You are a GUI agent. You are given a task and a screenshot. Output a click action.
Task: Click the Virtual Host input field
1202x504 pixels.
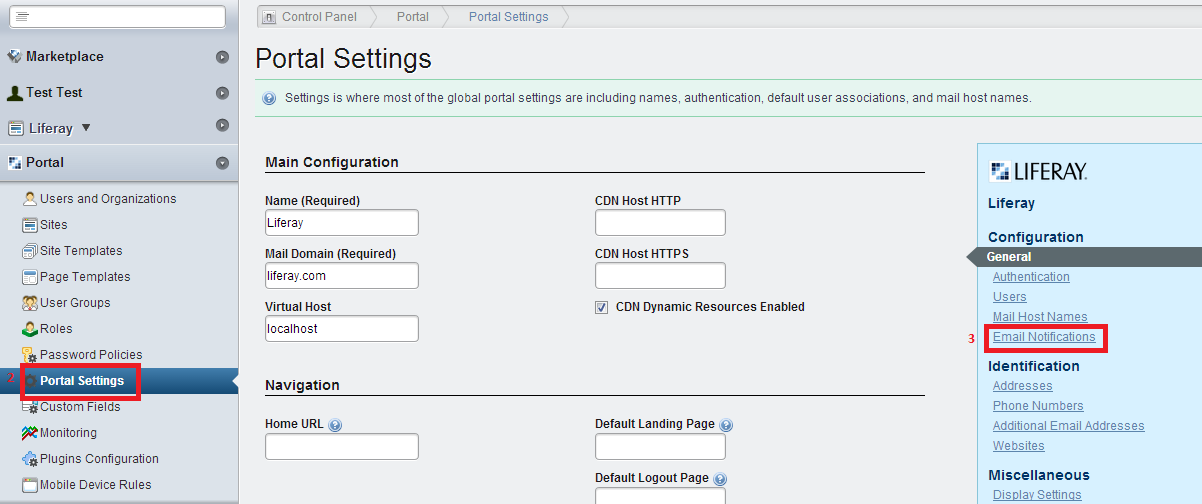[x=342, y=329]
